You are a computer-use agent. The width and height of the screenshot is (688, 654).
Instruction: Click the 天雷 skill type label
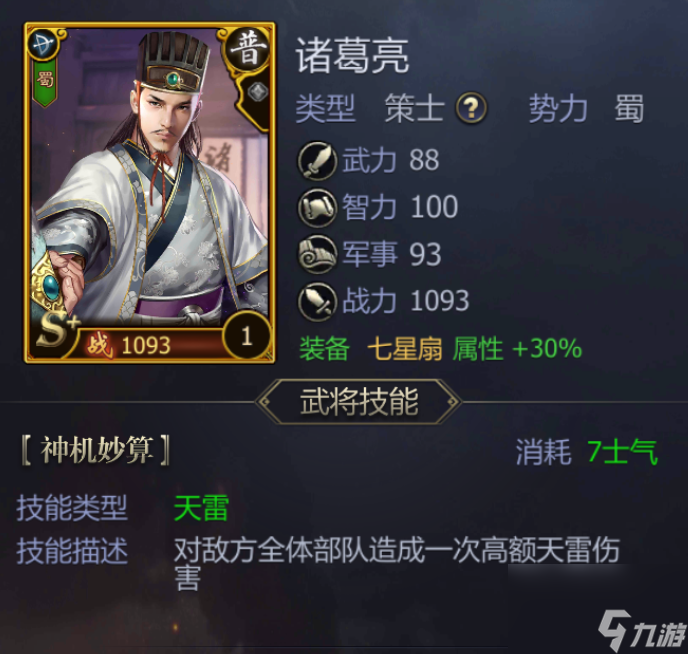pyautogui.click(x=201, y=508)
